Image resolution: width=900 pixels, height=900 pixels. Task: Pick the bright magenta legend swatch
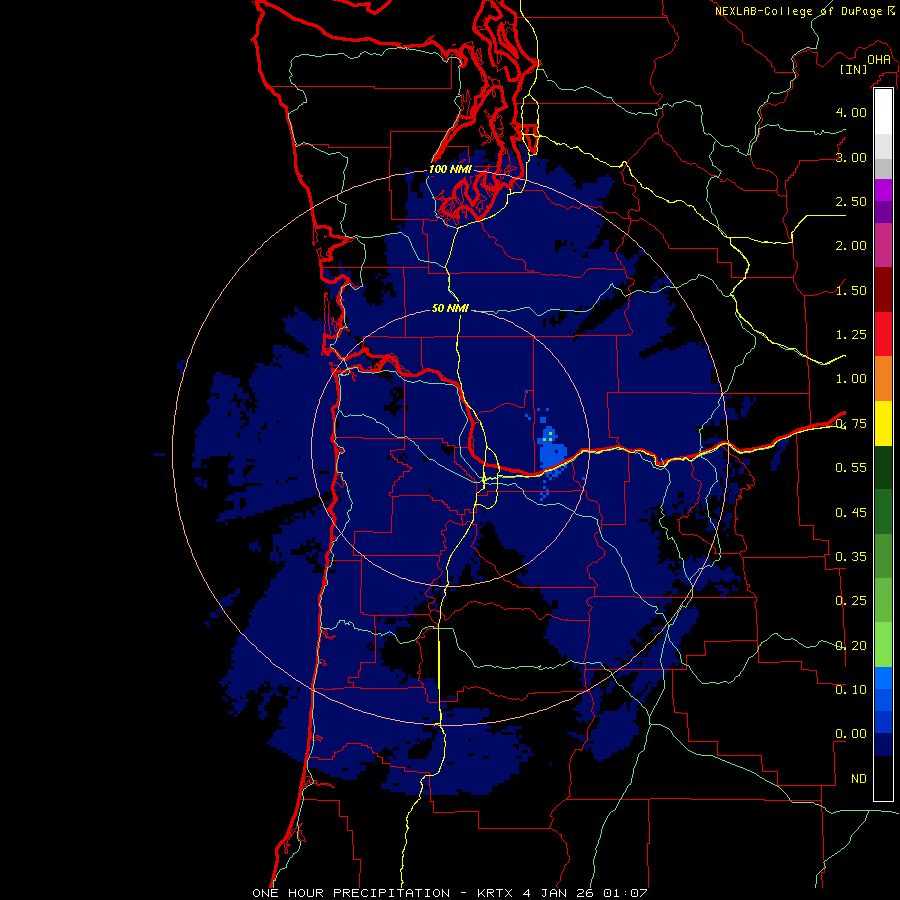[x=883, y=190]
